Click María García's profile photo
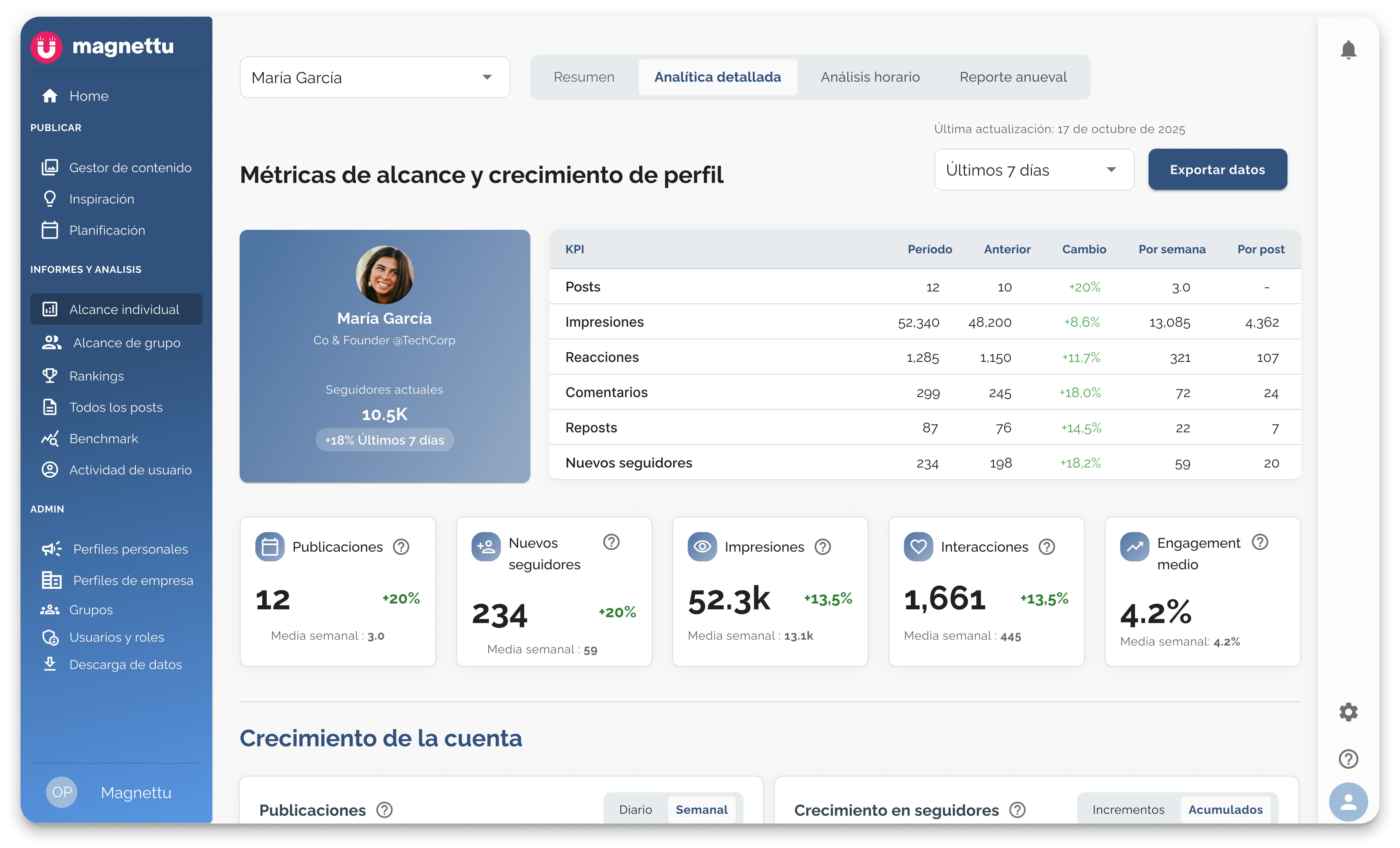Image resolution: width=1400 pixels, height=848 pixels. coord(385,275)
